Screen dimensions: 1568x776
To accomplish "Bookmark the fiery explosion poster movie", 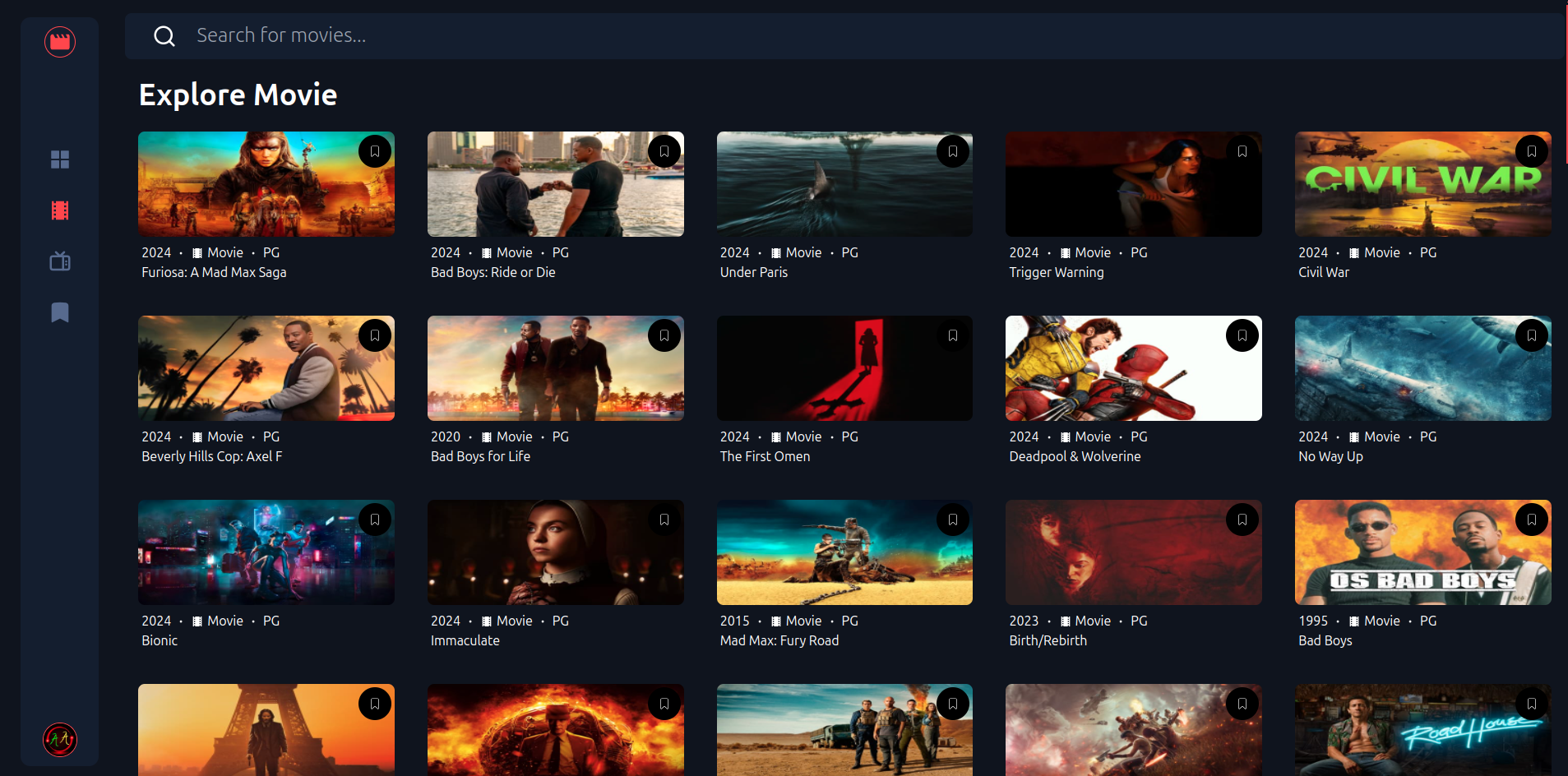I will (664, 704).
